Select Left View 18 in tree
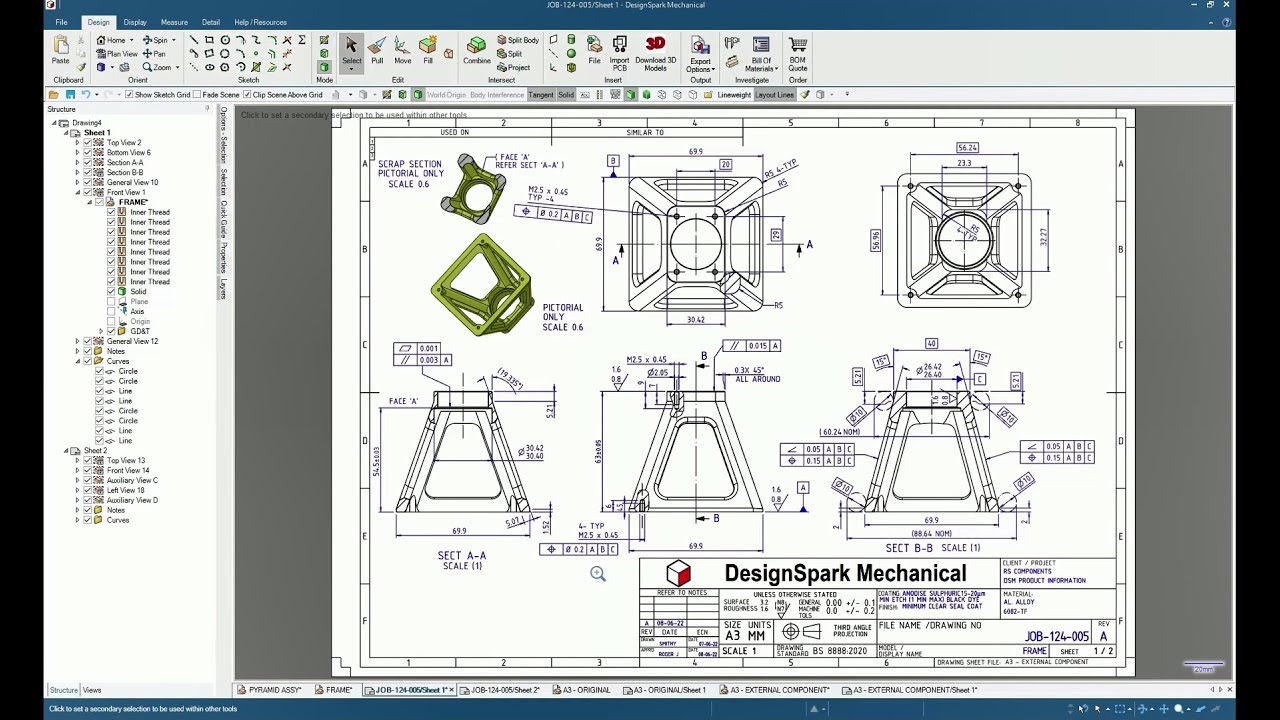Screen dimensions: 1280x720 tap(125, 490)
